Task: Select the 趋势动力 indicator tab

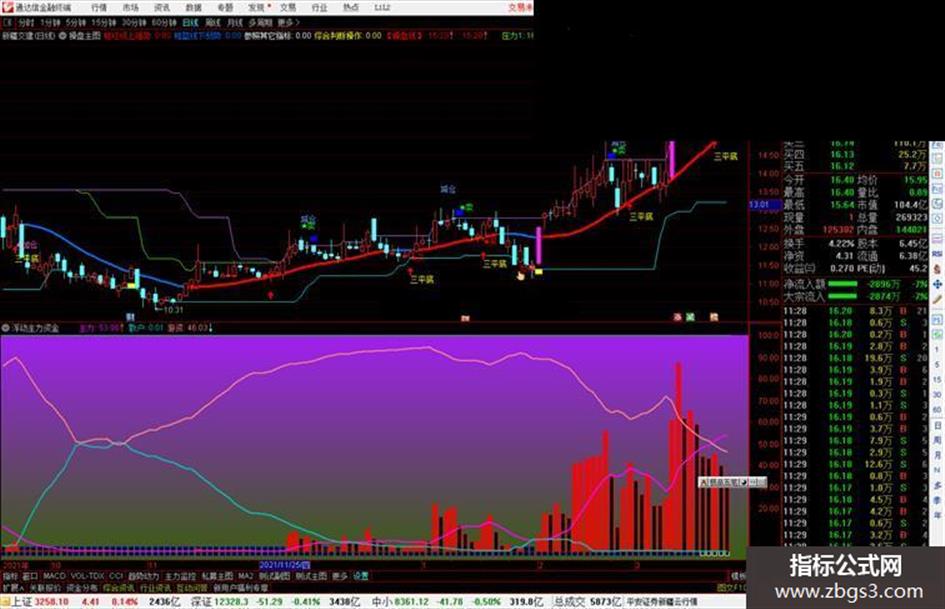Action: point(143,576)
